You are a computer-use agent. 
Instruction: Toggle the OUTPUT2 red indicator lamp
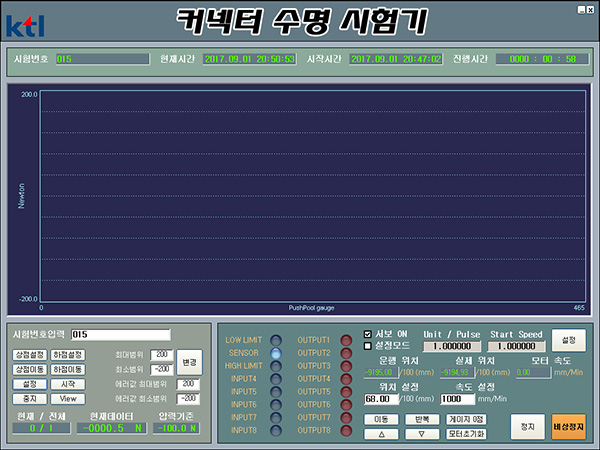[x=347, y=353]
